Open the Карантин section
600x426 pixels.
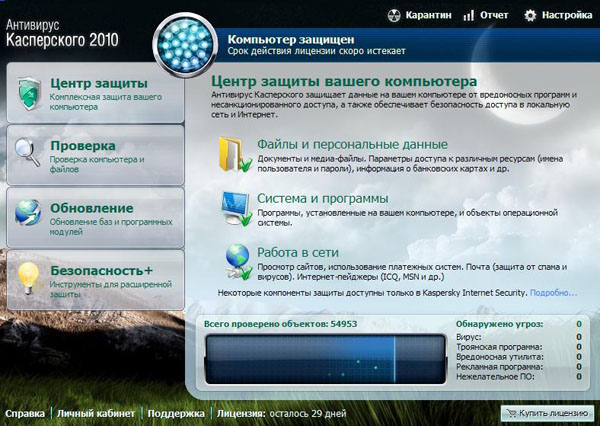[x=419, y=15]
